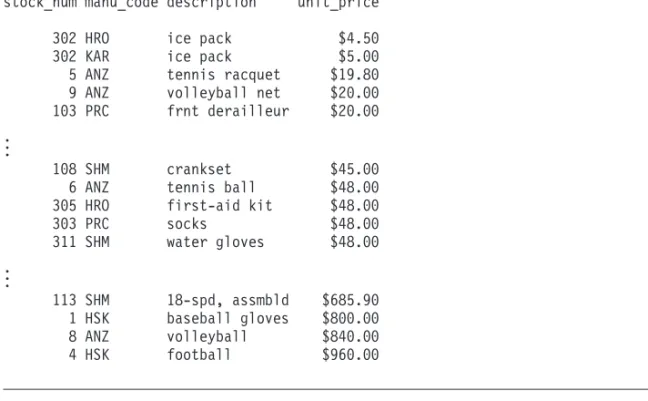The width and height of the screenshot is (648, 401).
Task: Click the 'football' description
Action: tap(199, 355)
